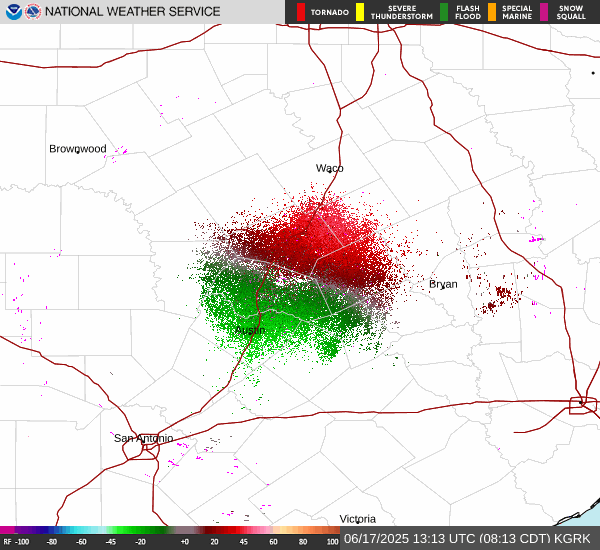The width and height of the screenshot is (600, 550).
Task: Click the orange Special Marine legend swatch
Action: tap(492, 12)
